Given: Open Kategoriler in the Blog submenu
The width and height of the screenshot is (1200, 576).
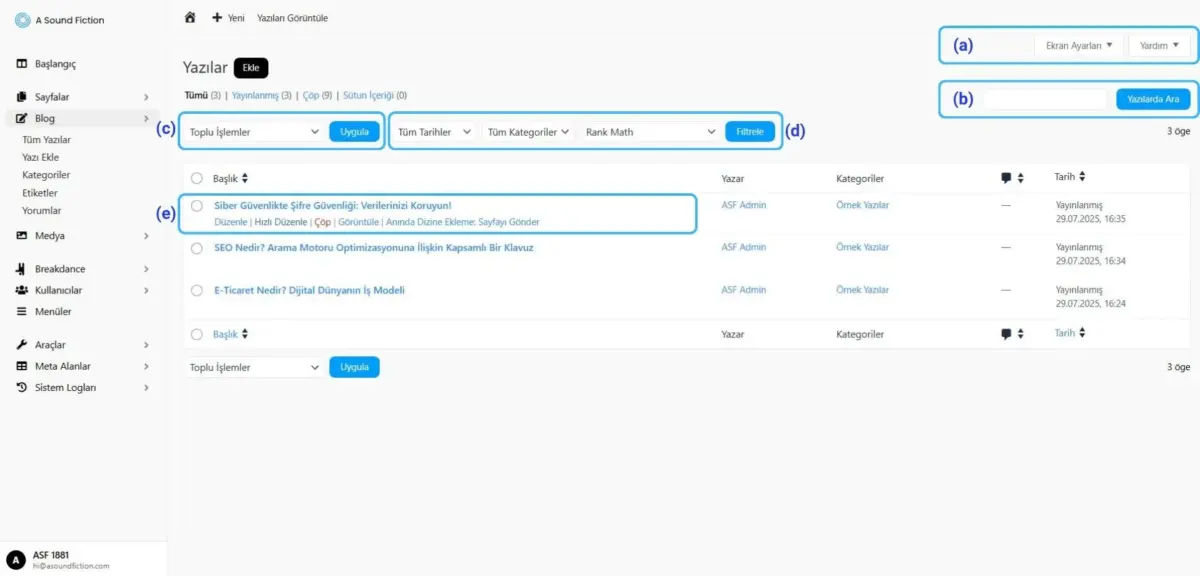Looking at the screenshot, I should [x=46, y=175].
